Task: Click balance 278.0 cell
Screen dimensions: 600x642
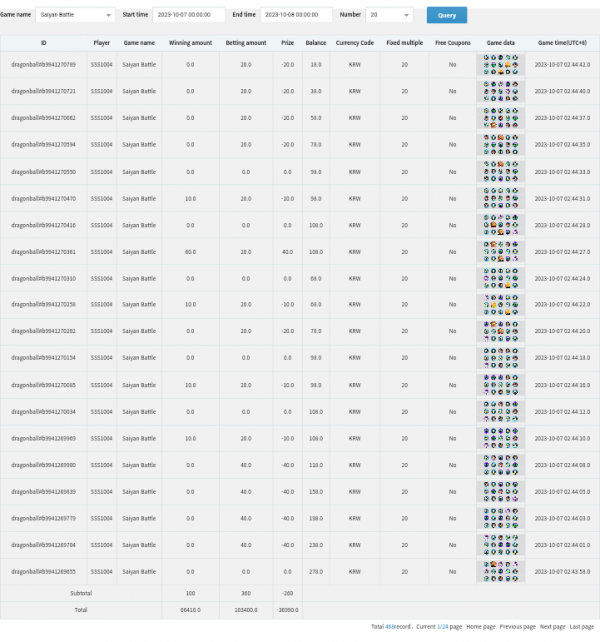Action: pos(316,572)
